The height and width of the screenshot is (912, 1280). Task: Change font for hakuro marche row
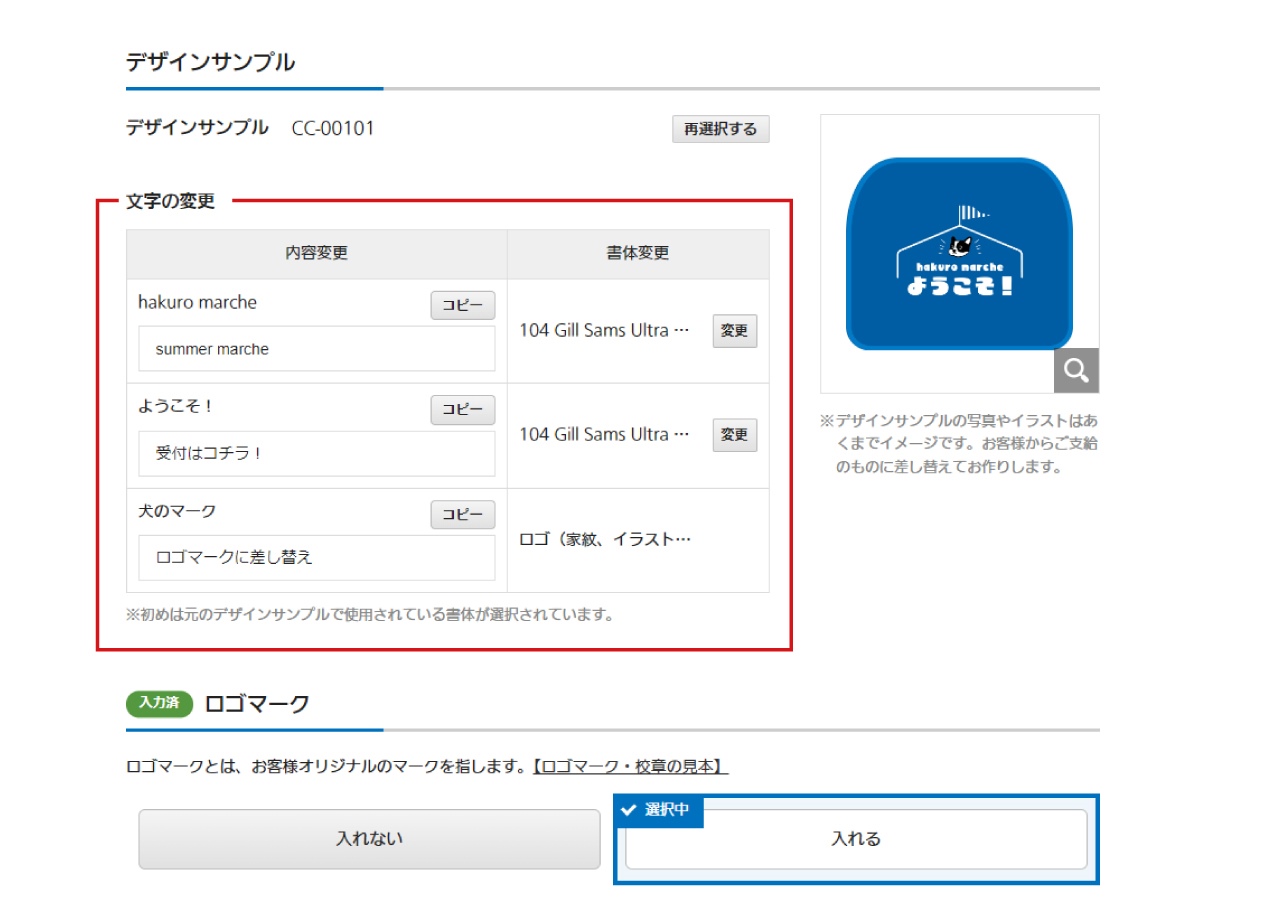point(735,331)
